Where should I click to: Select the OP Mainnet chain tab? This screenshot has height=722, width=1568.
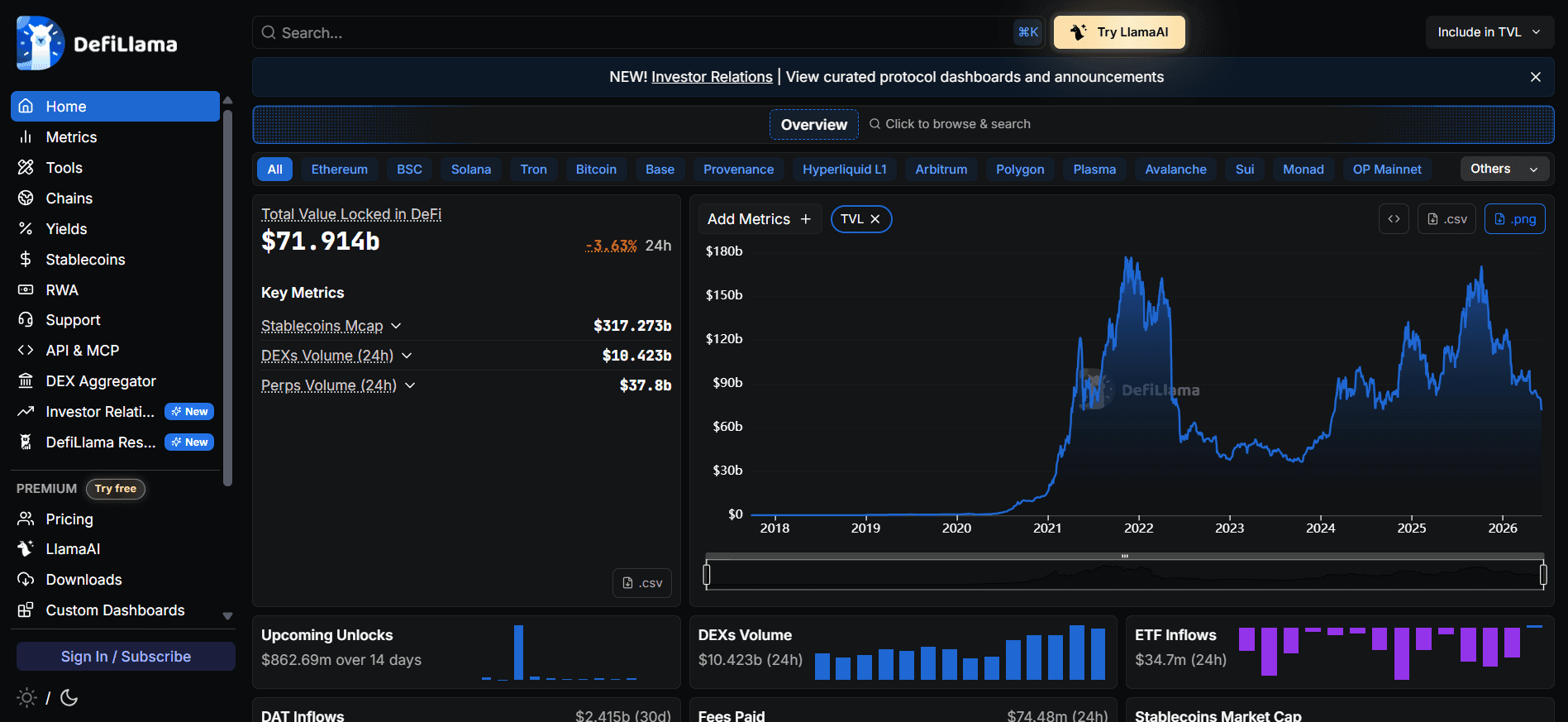[x=1387, y=169]
